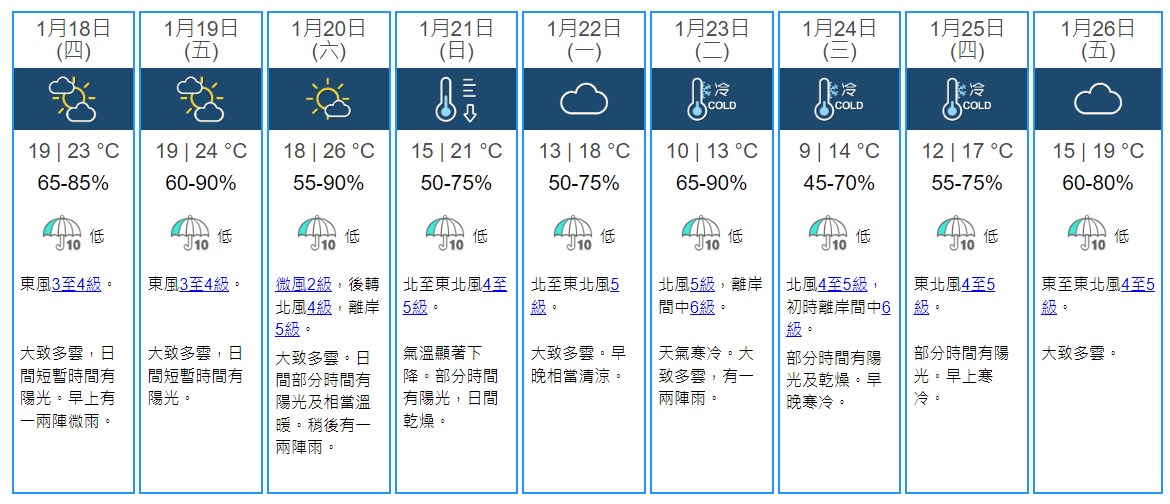Click the 9 | 14 °C temperature on 1月24日
The image size is (1170, 504).
point(839,152)
